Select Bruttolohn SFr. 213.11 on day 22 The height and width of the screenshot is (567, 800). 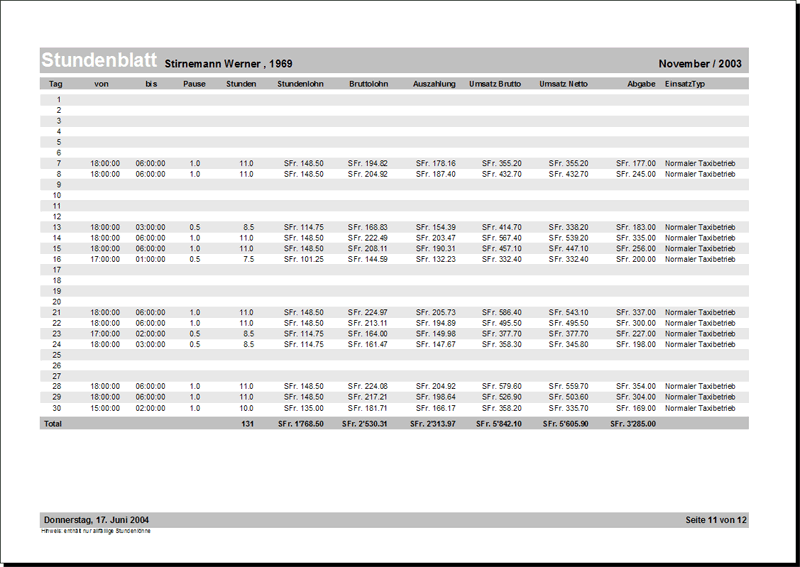click(368, 323)
